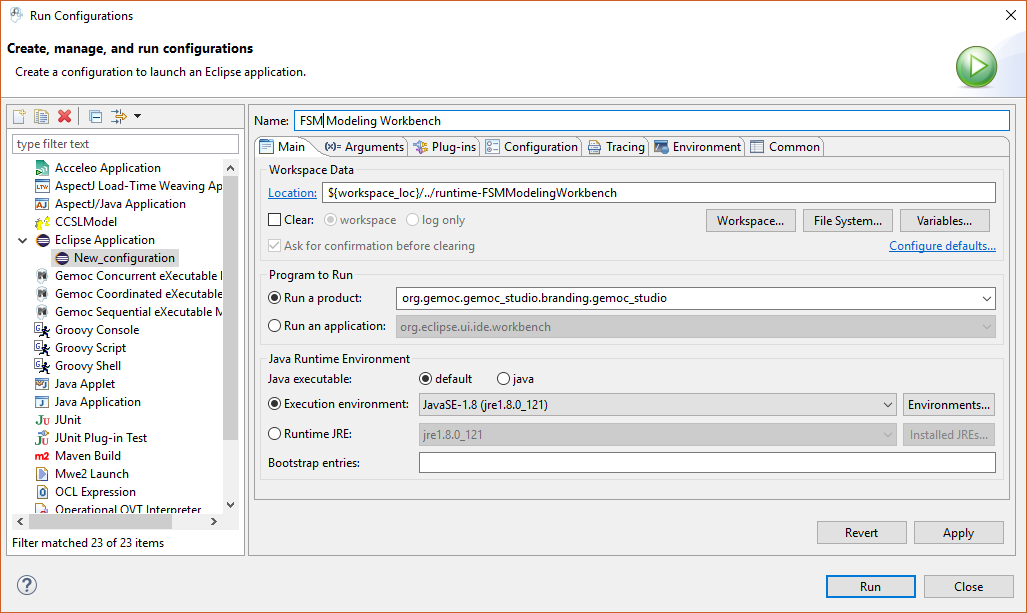This screenshot has height=613, width=1027.
Task: Switch to the Configuration tab
Action: pyautogui.click(x=532, y=147)
